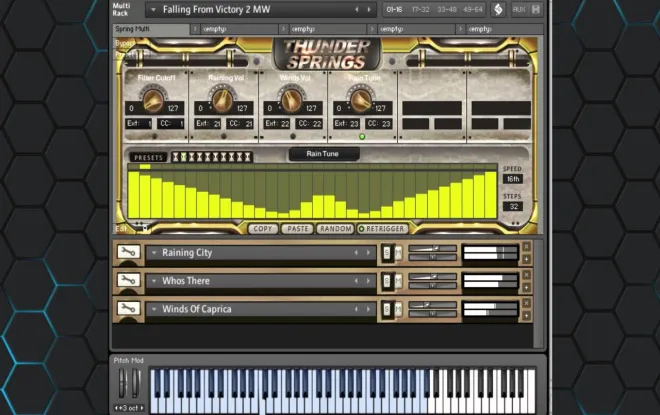Switch to instrument page 17-32
This screenshot has width=660, height=415.
[x=420, y=9]
